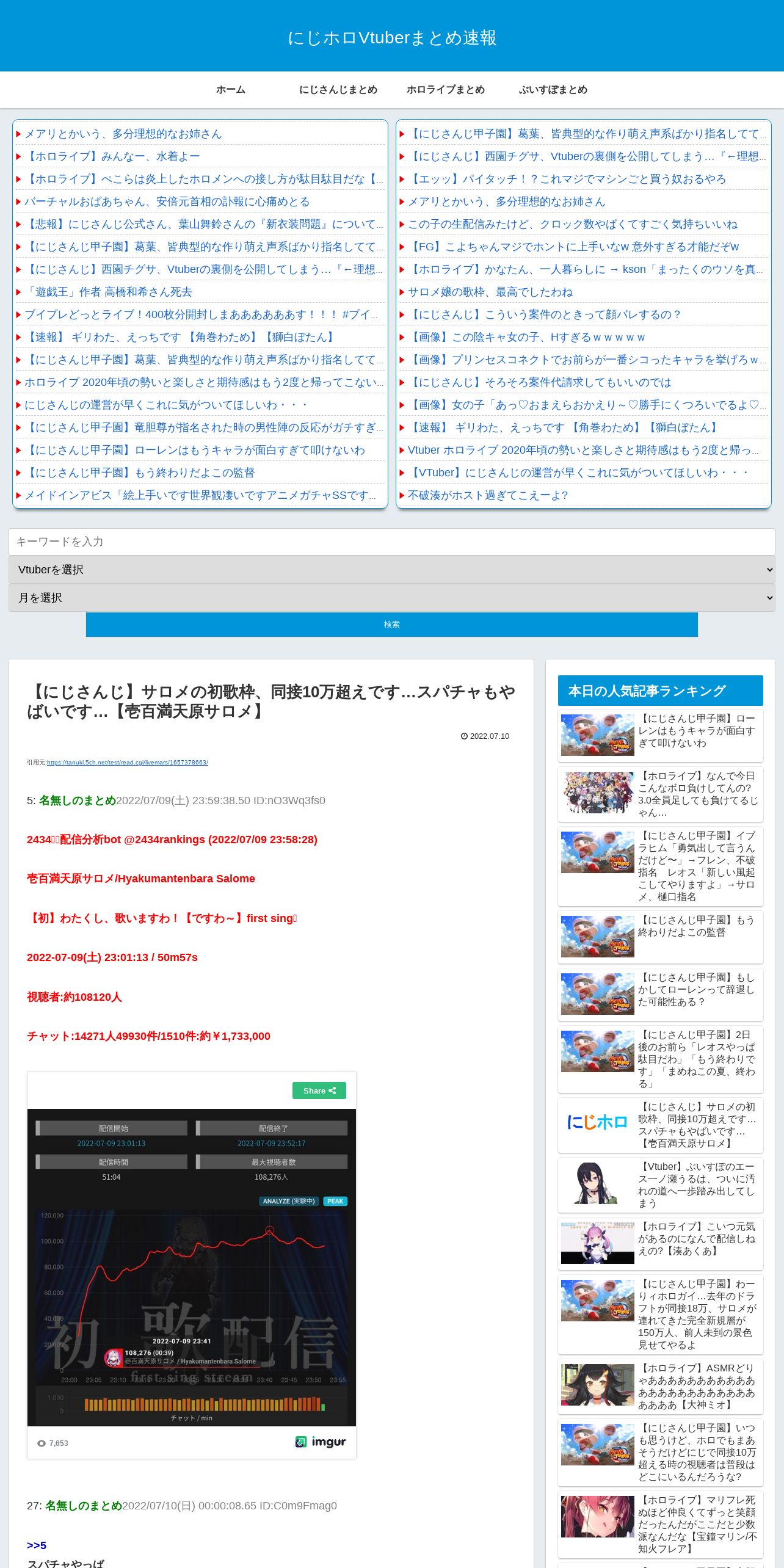Open the ホーム menu item
This screenshot has height=1568, width=784.
(x=231, y=90)
